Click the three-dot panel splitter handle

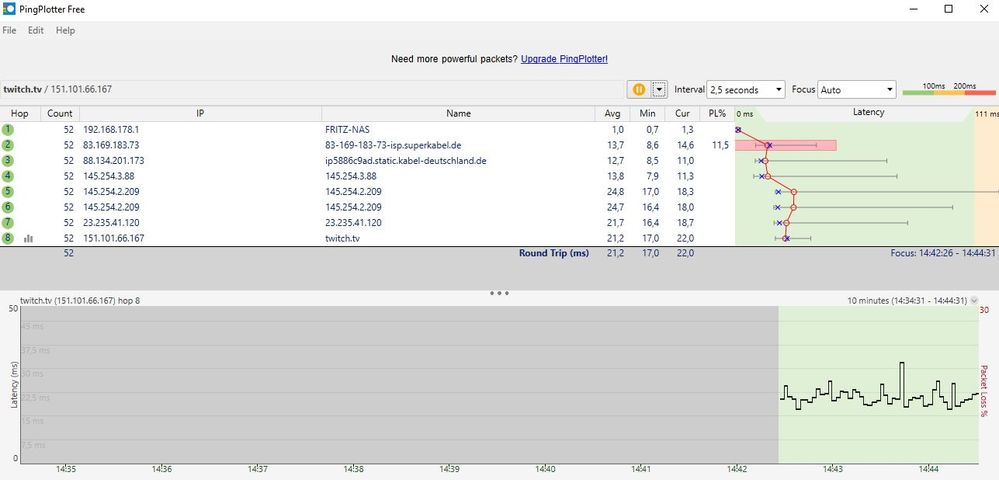(499, 293)
